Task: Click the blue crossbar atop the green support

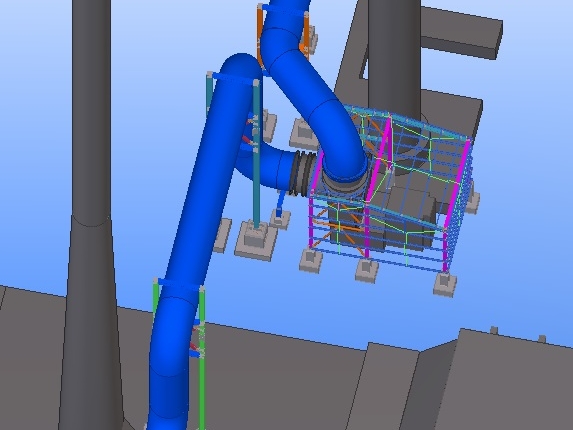Action: pos(179,285)
